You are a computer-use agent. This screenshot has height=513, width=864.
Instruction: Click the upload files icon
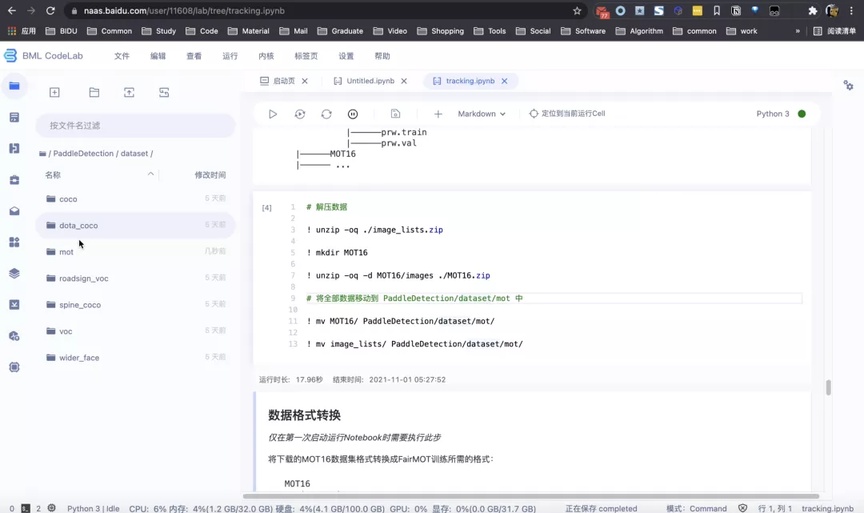(129, 93)
